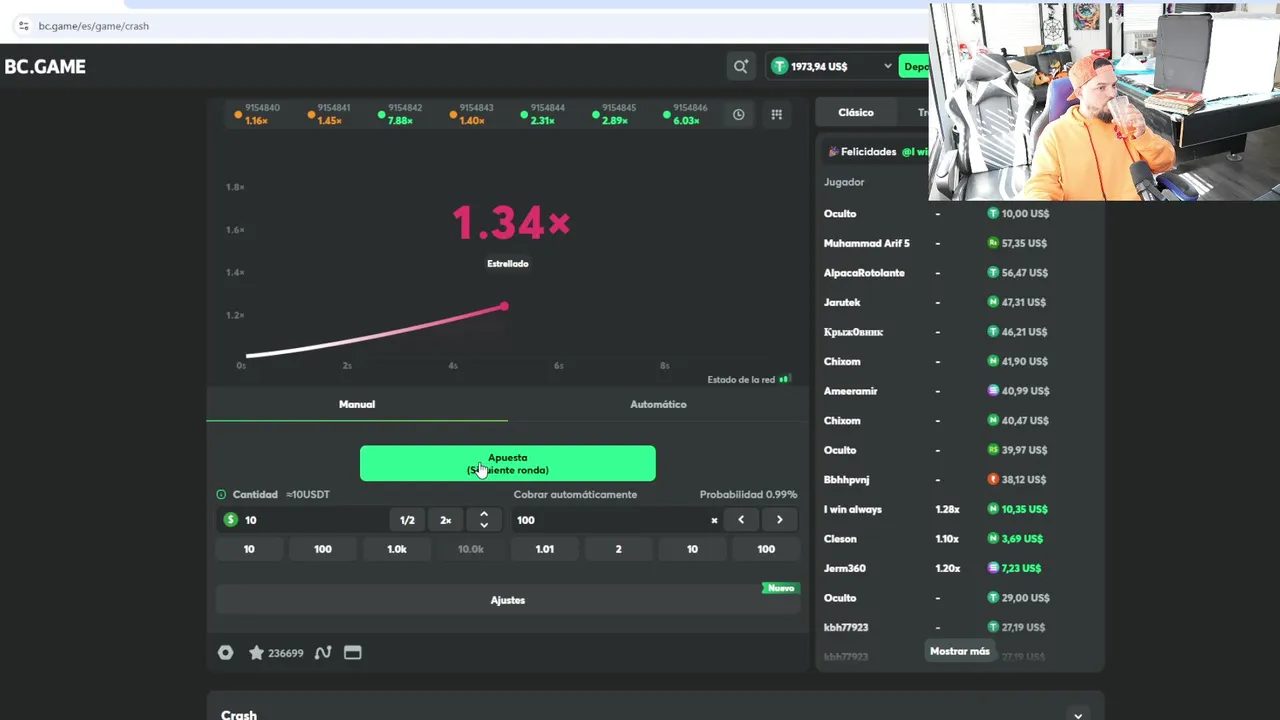This screenshot has width=1280, height=720.
Task: Click player name Cleson
Action: pos(840,539)
